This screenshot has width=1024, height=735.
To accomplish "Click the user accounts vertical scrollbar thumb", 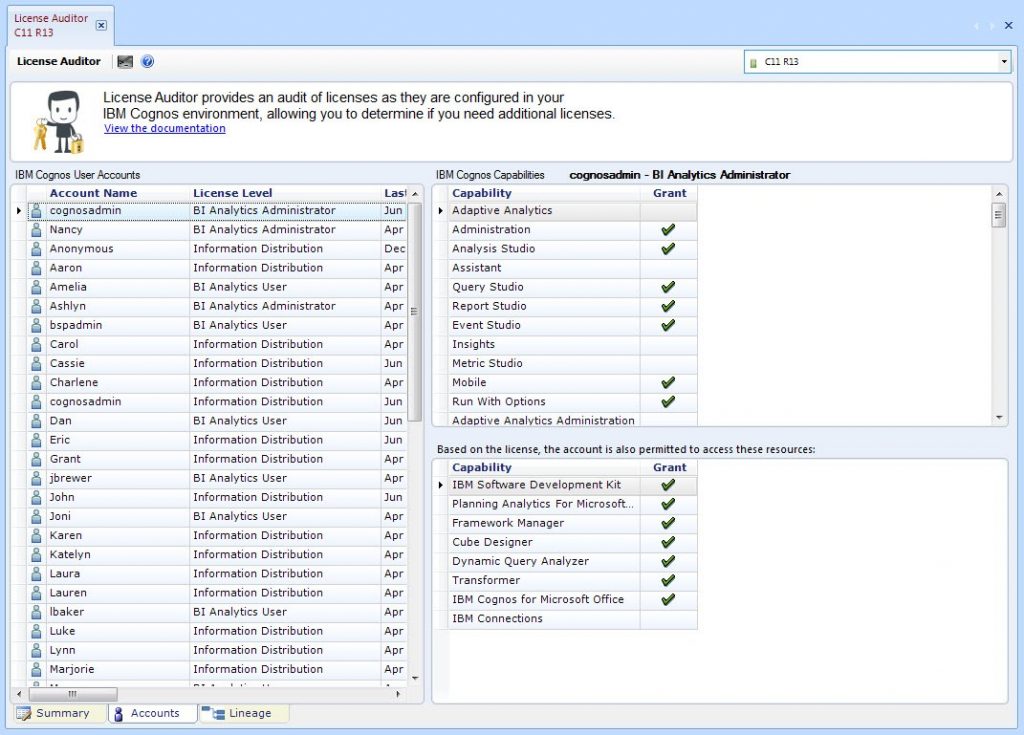I will (415, 312).
